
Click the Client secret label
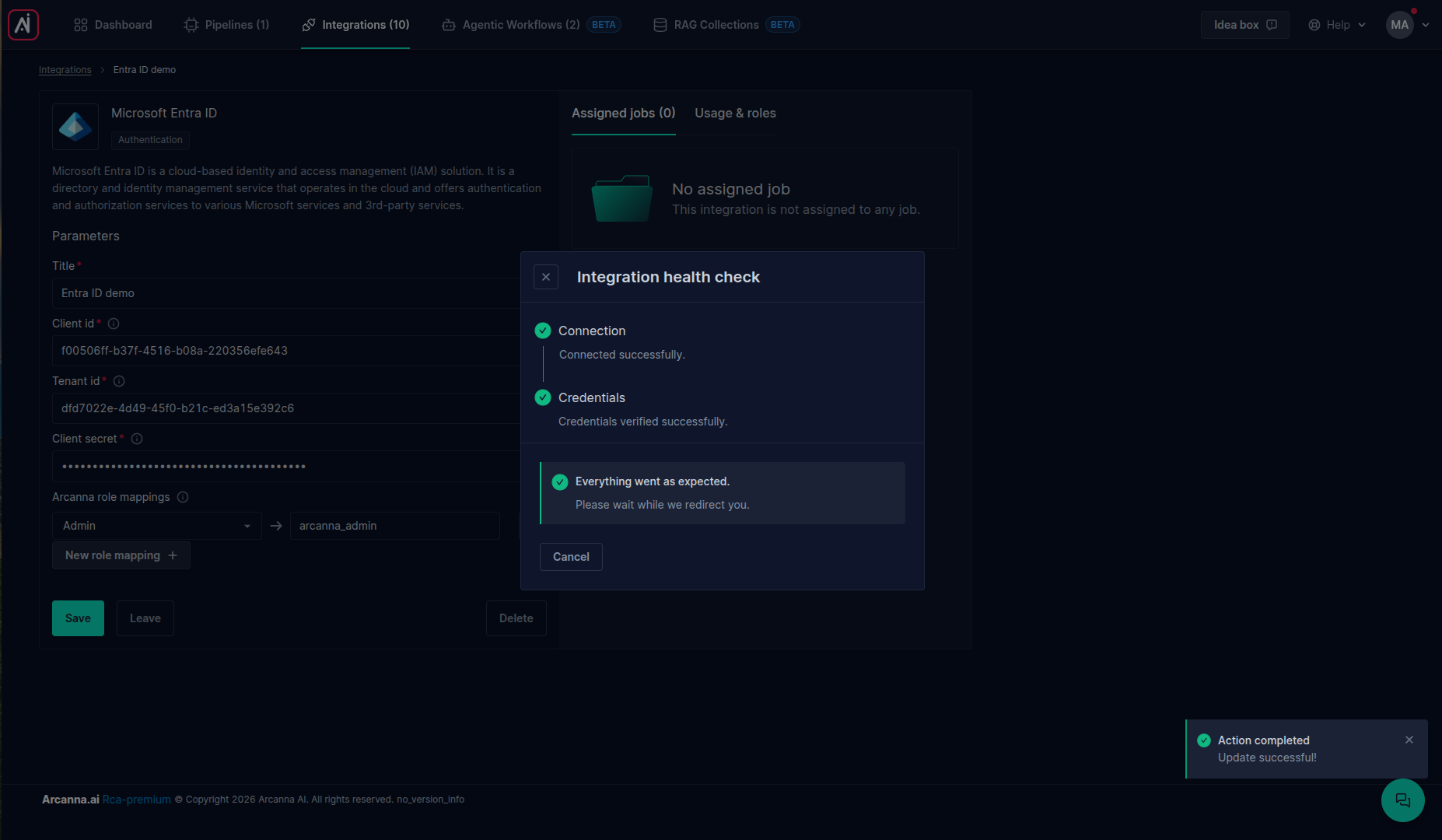pyautogui.click(x=84, y=439)
